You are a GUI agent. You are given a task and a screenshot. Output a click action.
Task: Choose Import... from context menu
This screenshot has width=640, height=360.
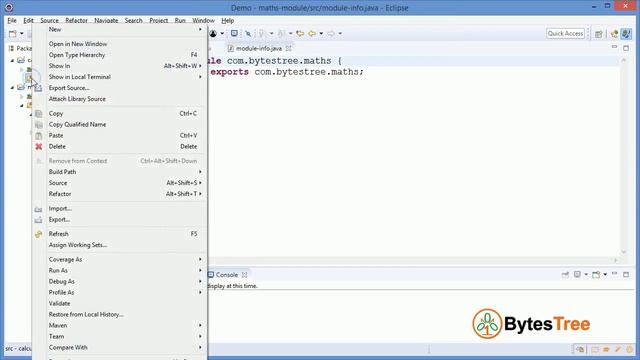click(120, 209)
